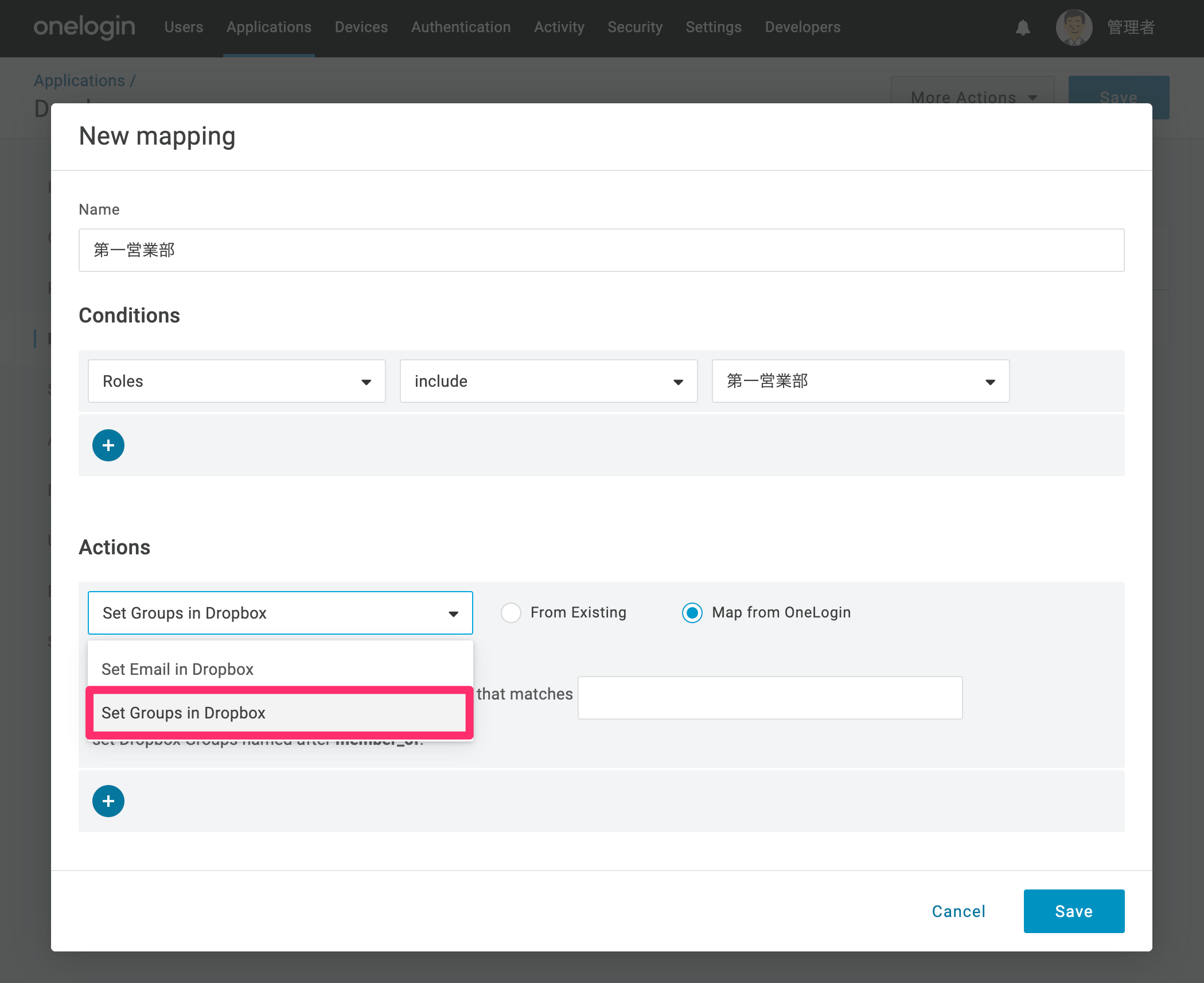Open the Developers menu
Image resolution: width=1204 pixels, height=983 pixels.
pyautogui.click(x=802, y=27)
